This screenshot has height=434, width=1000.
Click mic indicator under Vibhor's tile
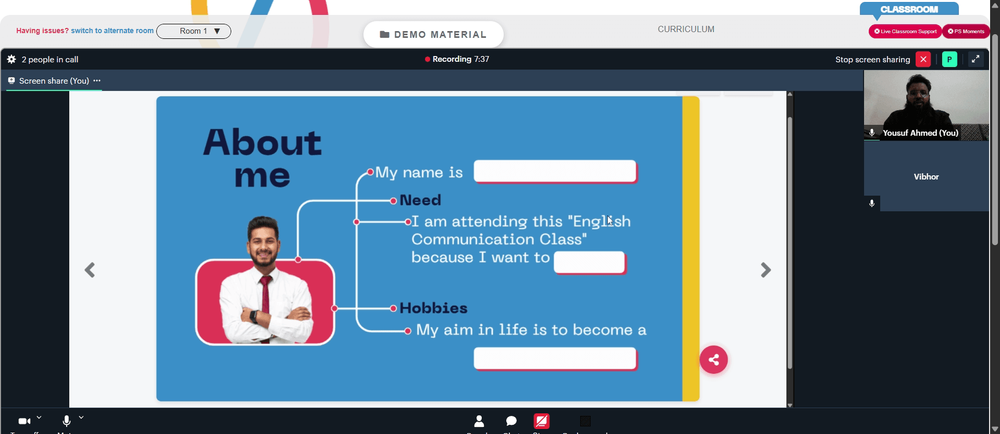pyautogui.click(x=872, y=203)
